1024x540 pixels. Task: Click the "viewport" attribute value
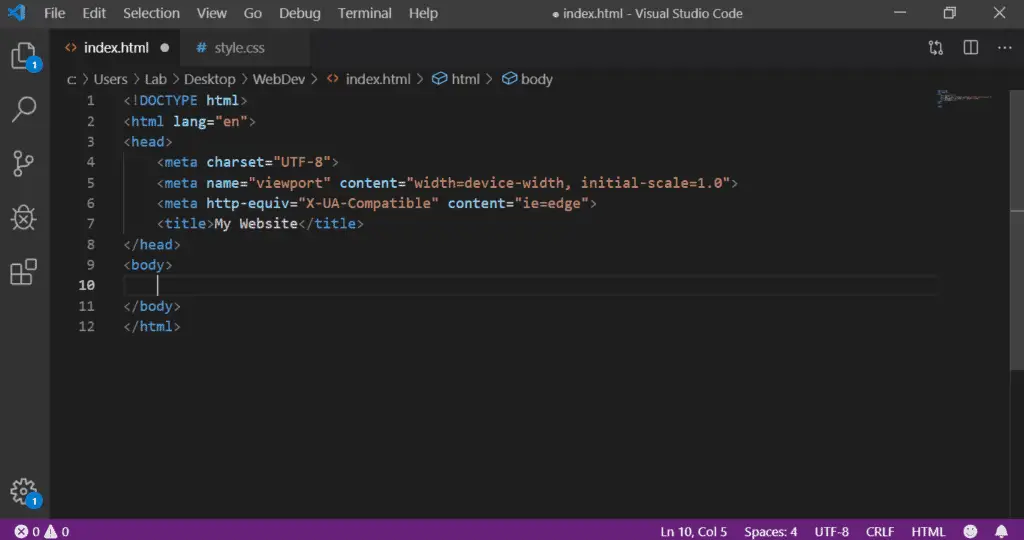289,183
